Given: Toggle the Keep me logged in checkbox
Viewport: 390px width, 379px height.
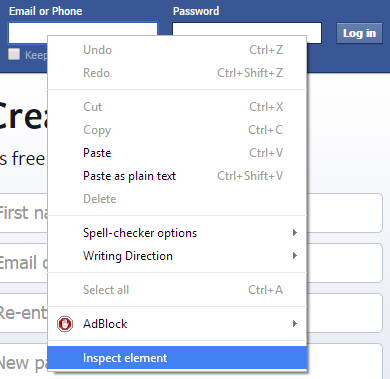Looking at the screenshot, I should coord(14,54).
